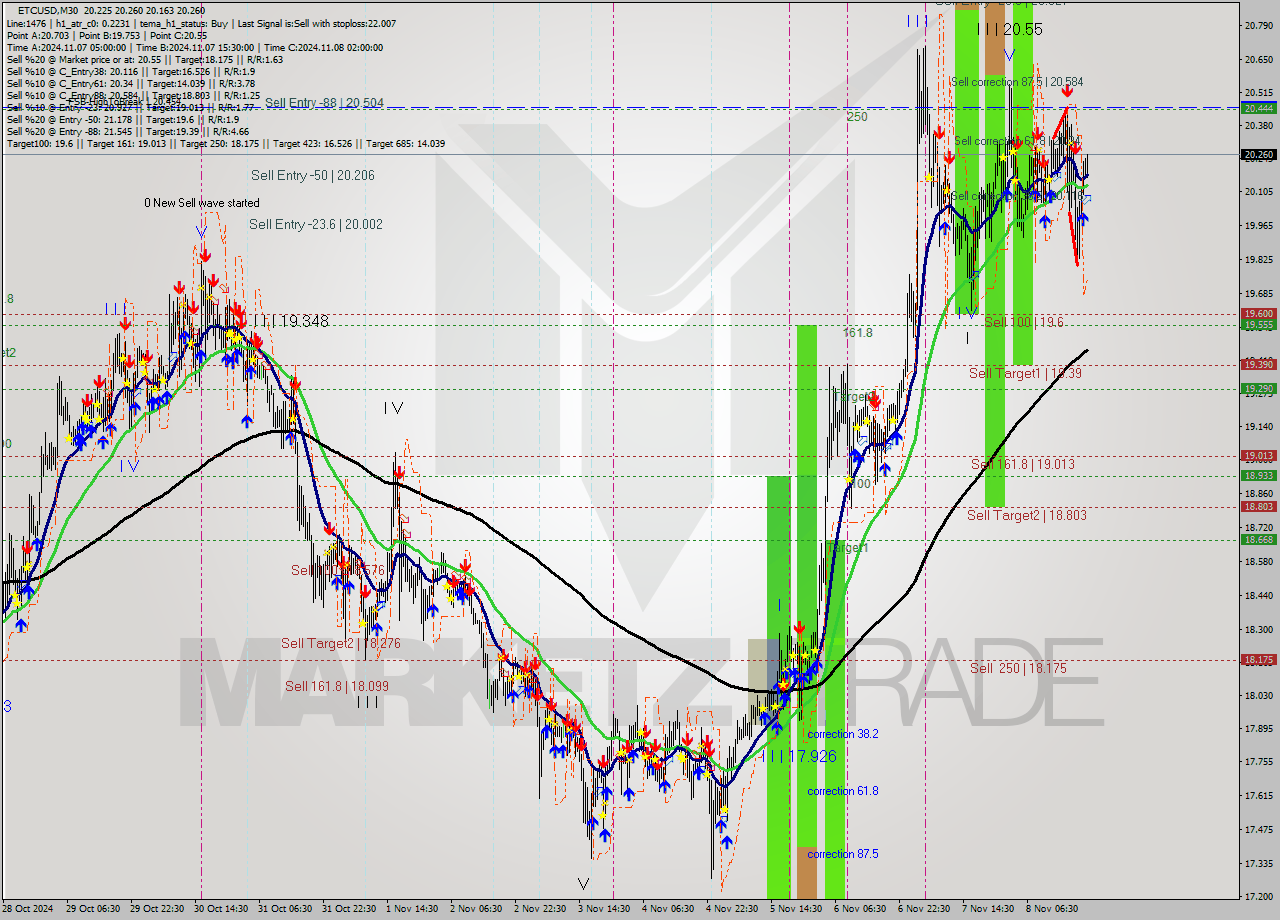Image resolution: width=1280 pixels, height=920 pixels.
Task: Select the 'correction 87.5' label
Action: click(843, 854)
